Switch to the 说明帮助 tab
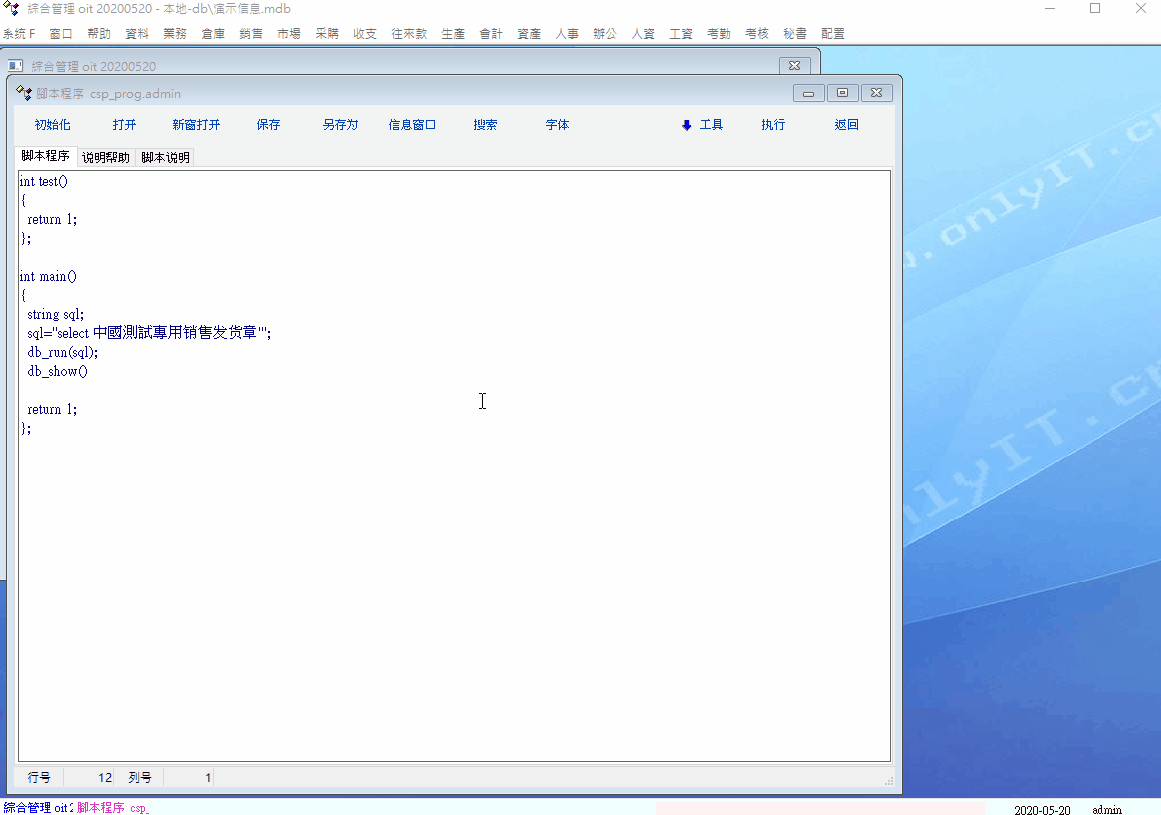The height and width of the screenshot is (815, 1161). [106, 158]
